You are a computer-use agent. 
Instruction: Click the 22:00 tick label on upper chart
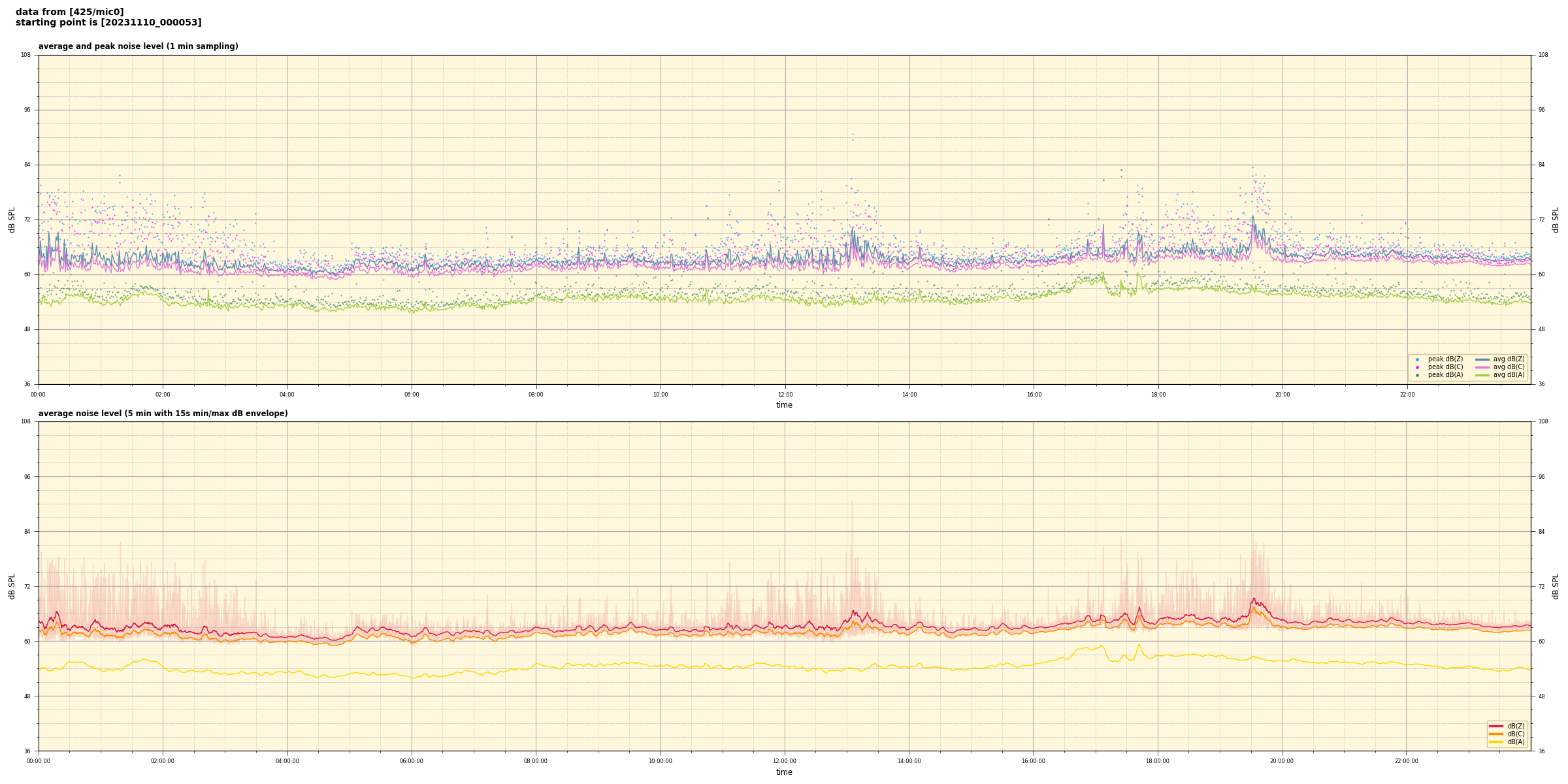1407,395
